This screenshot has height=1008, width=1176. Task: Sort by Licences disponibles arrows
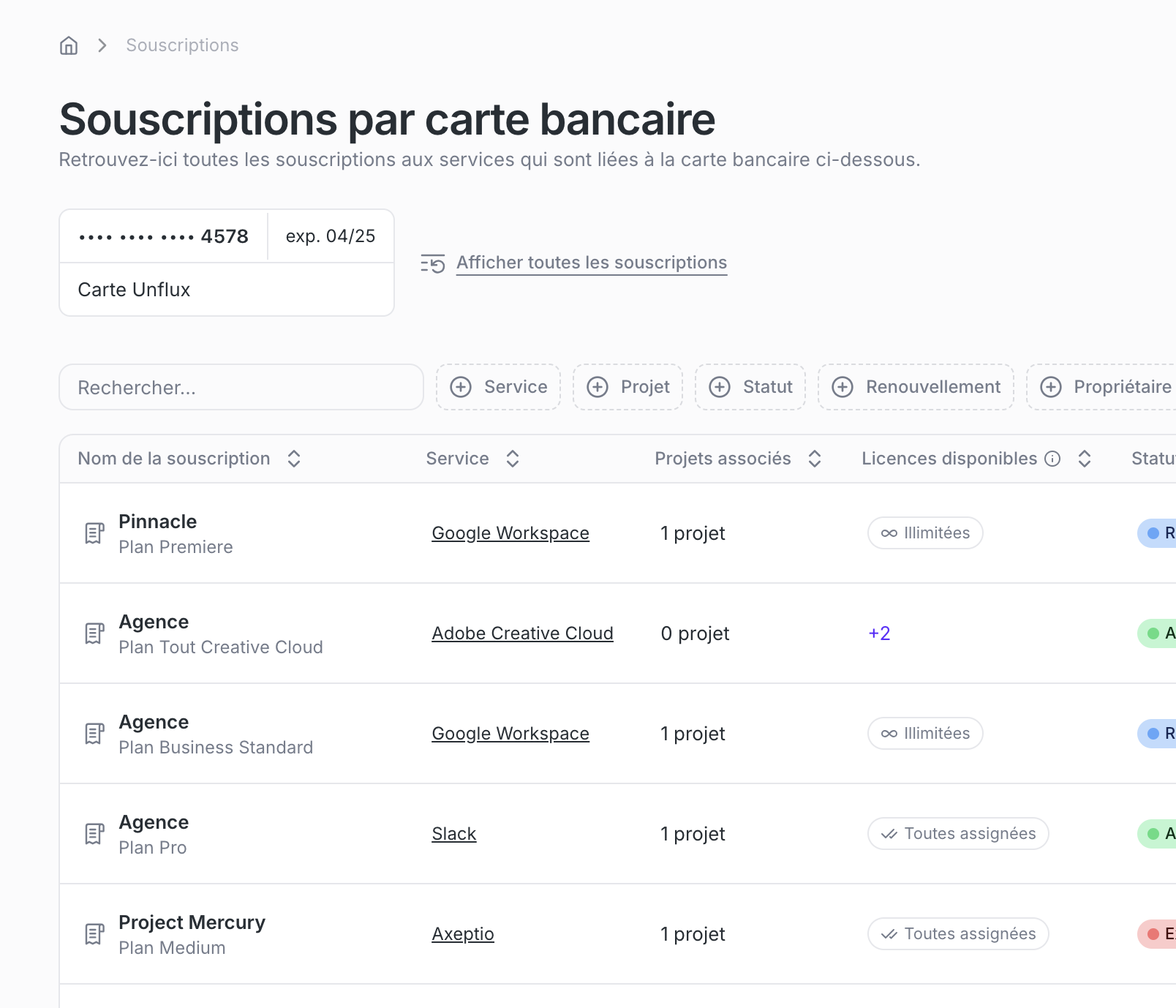[x=1085, y=459]
